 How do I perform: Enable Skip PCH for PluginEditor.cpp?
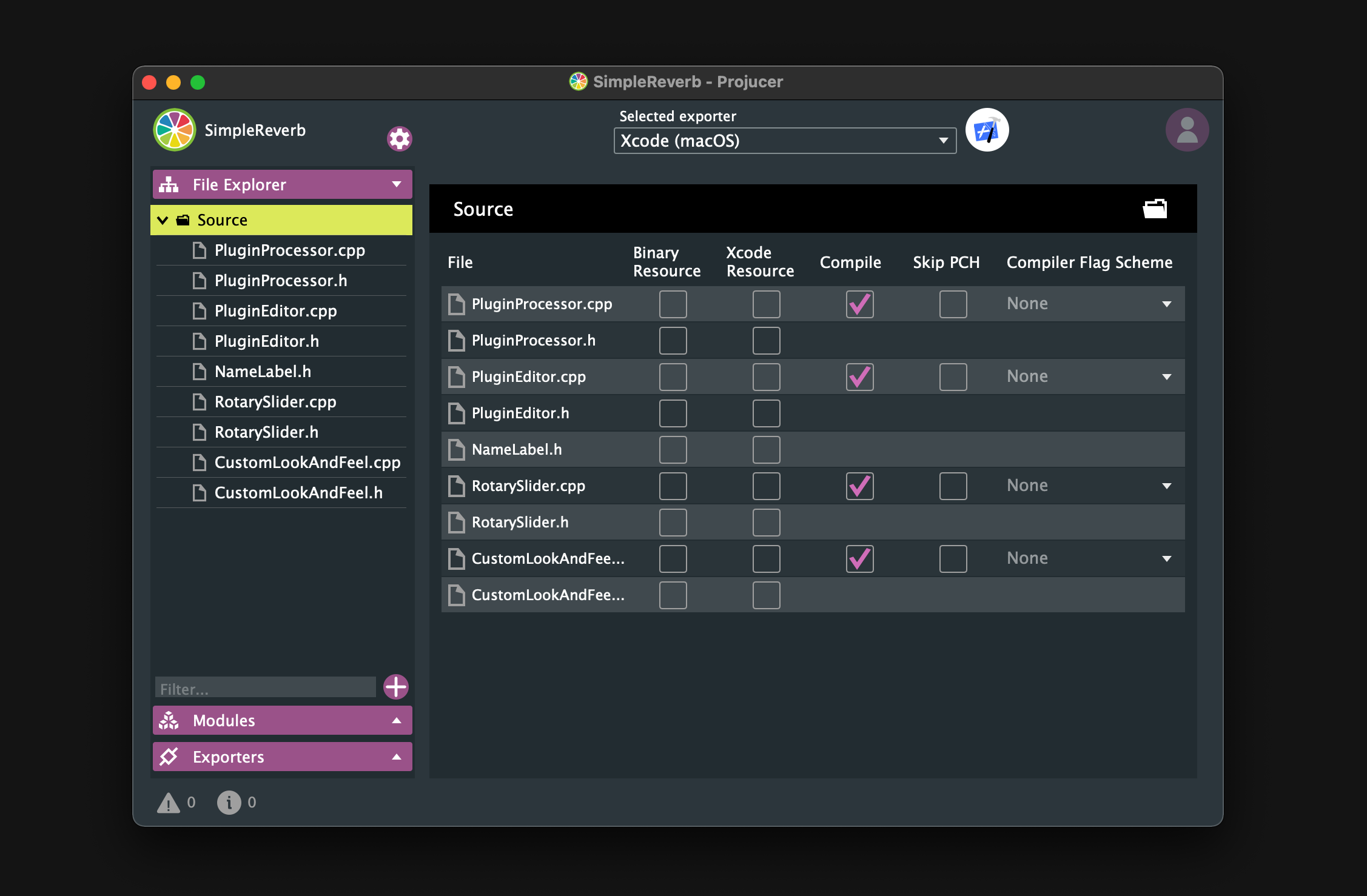(x=953, y=376)
